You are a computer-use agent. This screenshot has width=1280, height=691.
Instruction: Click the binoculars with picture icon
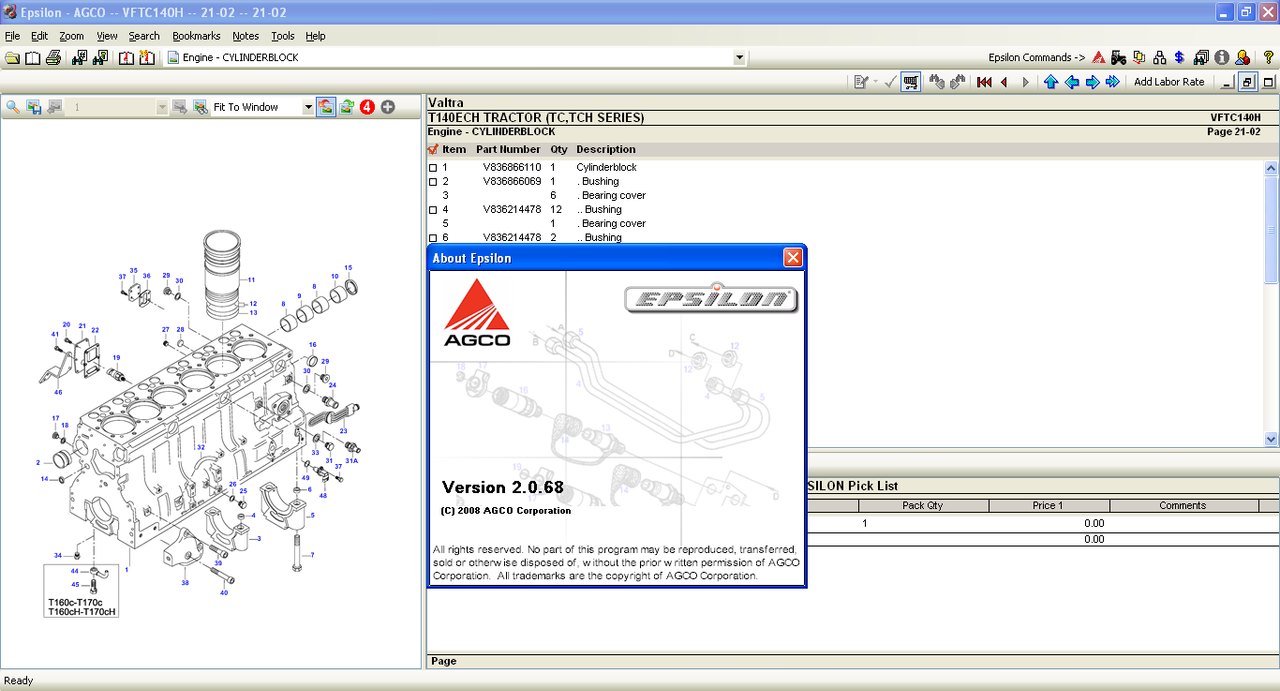tap(100, 58)
